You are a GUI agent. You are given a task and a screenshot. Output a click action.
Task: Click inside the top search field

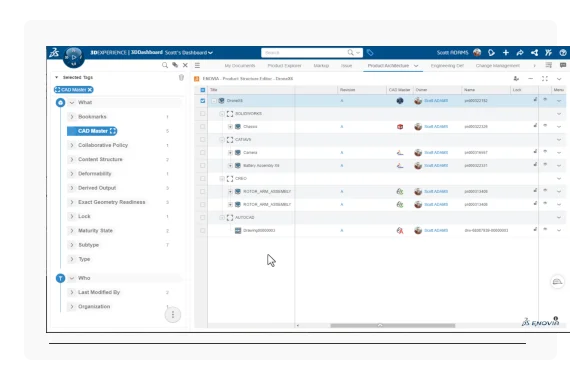coord(304,53)
